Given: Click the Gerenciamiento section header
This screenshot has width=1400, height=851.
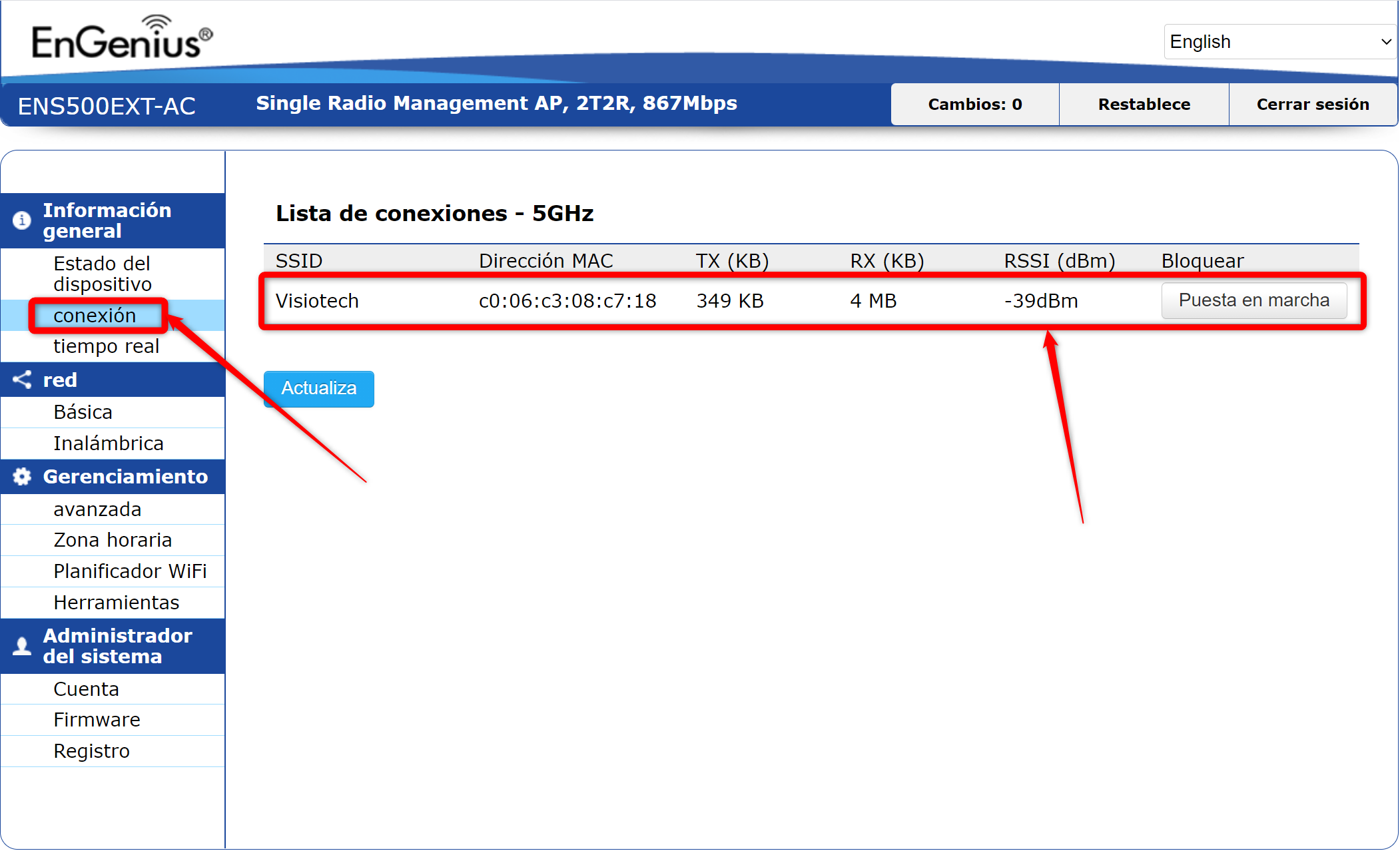Looking at the screenshot, I should pyautogui.click(x=113, y=477).
